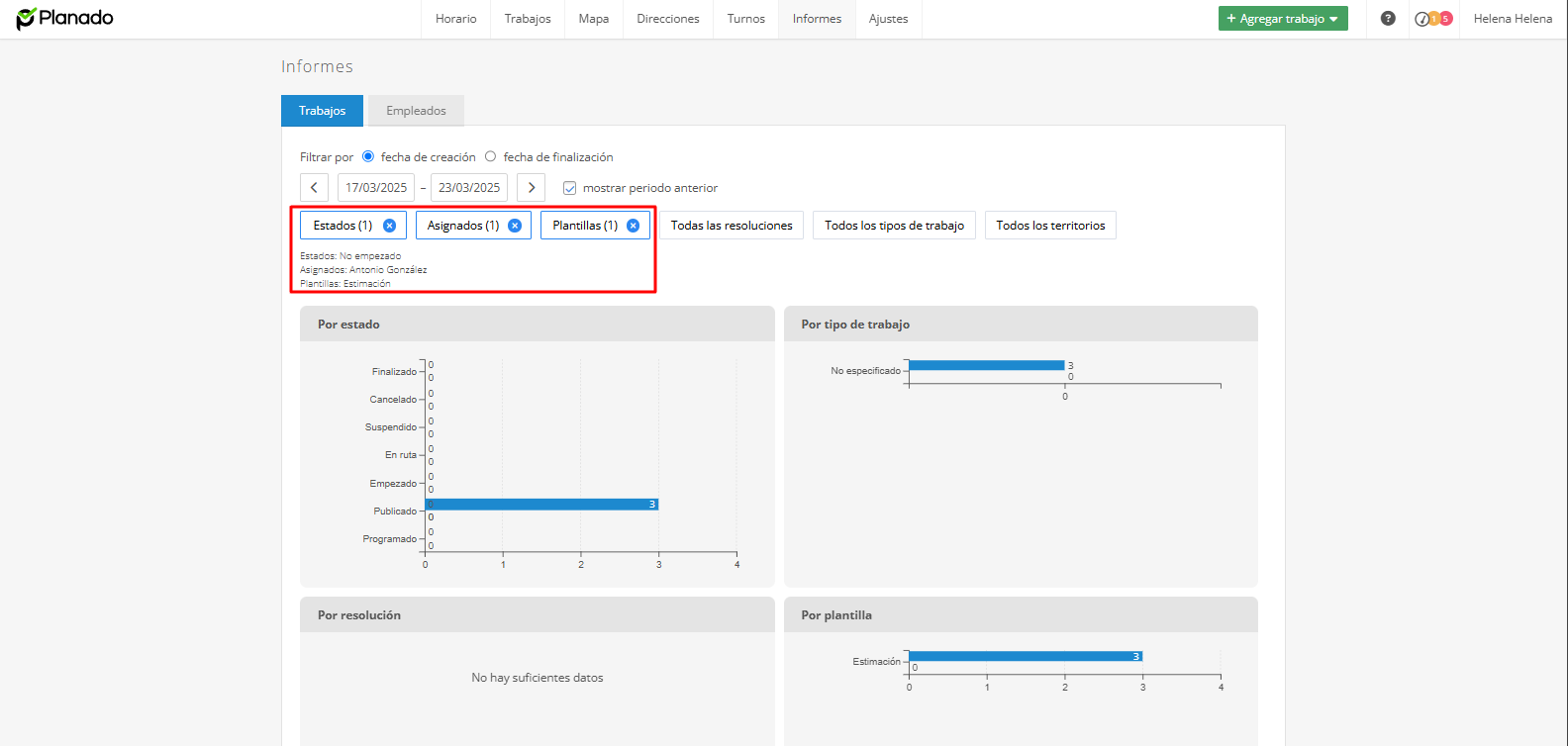Viewport: 1568px width, 746px height.
Task: Click the Programado label in Por estado chart
Action: pos(390,539)
